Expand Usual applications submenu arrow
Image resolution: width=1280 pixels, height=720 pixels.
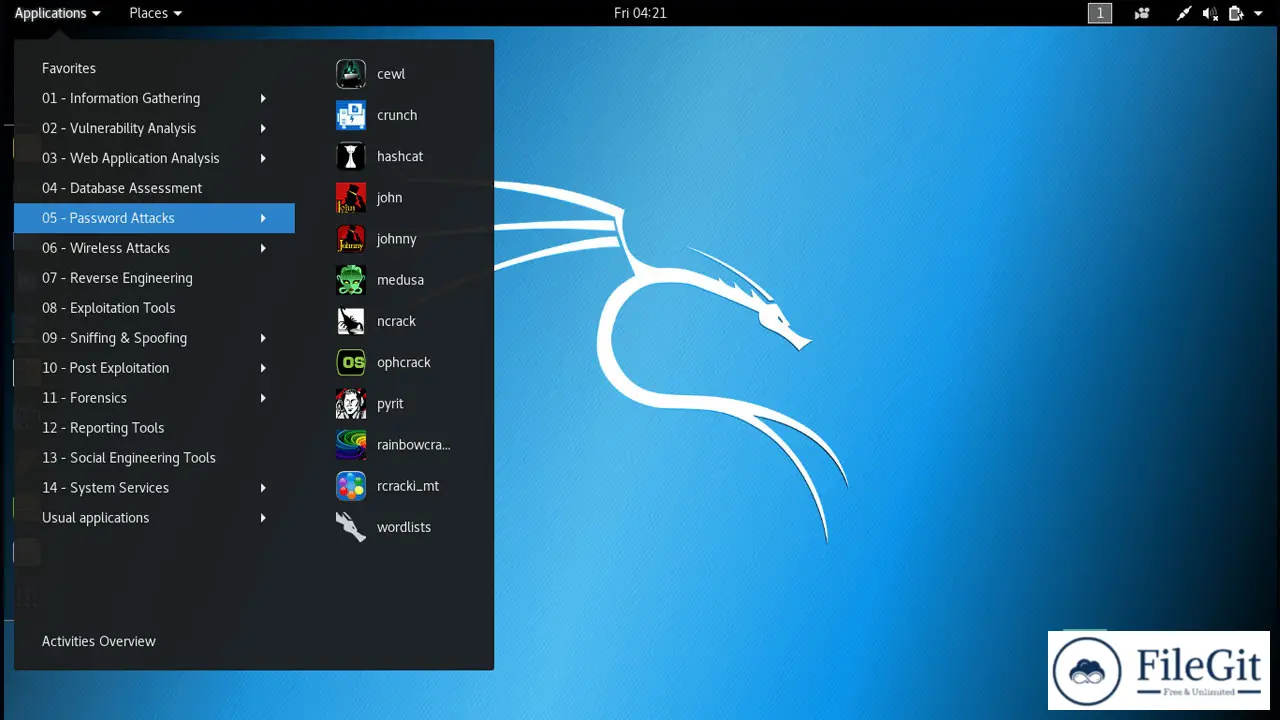(x=263, y=518)
